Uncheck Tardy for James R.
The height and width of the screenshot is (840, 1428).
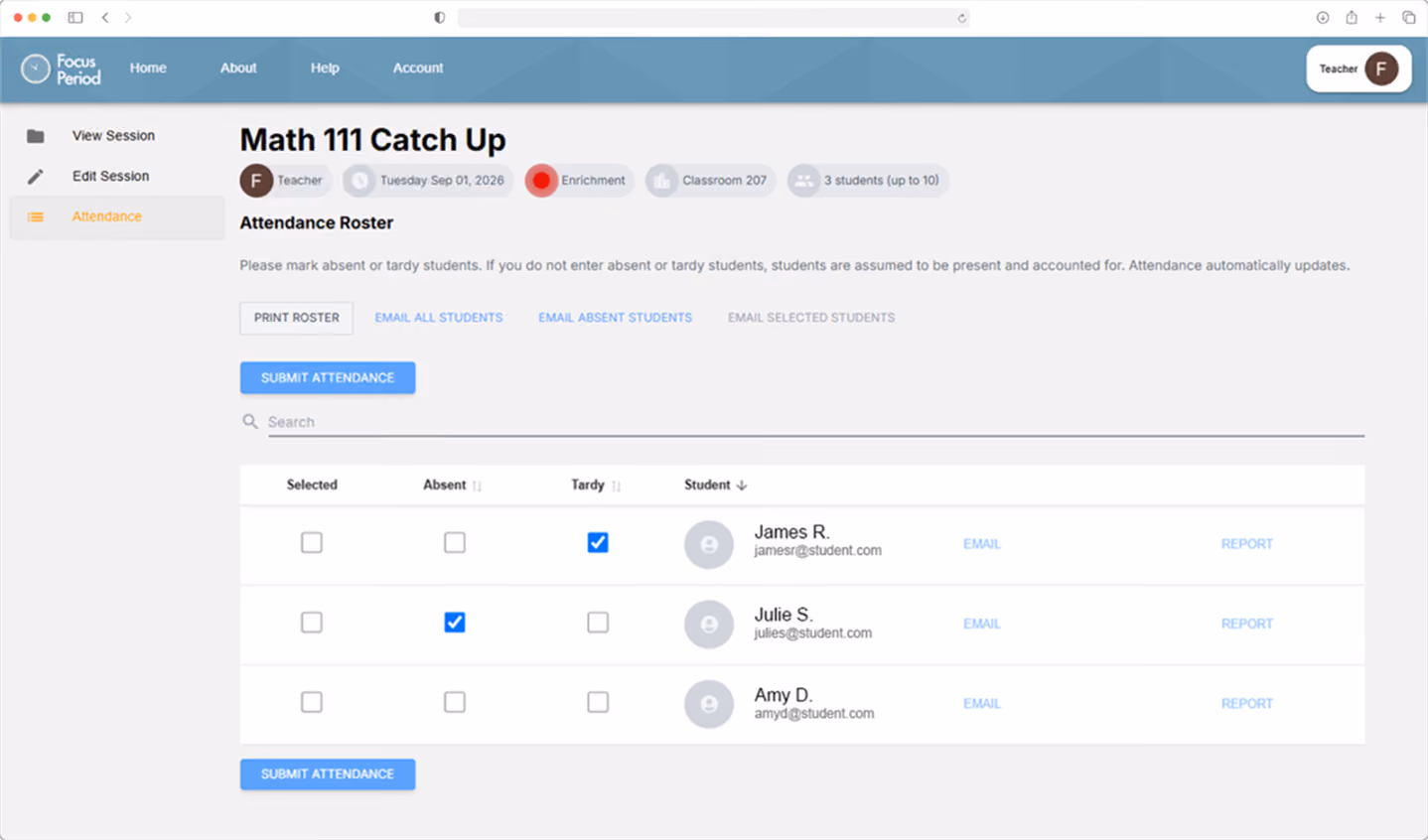598,542
